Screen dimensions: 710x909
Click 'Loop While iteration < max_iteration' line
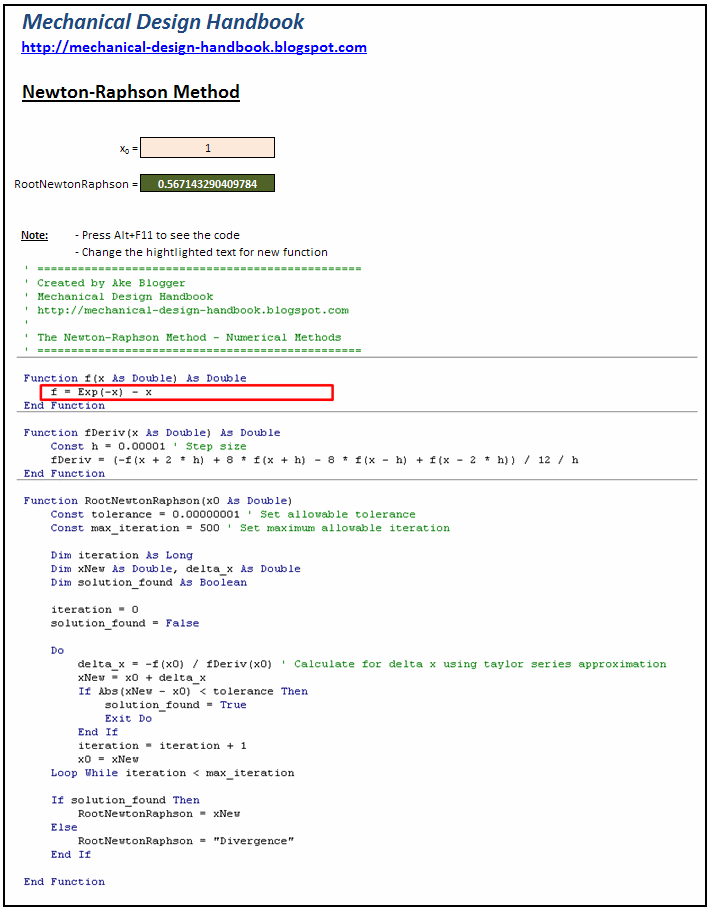(x=172, y=773)
